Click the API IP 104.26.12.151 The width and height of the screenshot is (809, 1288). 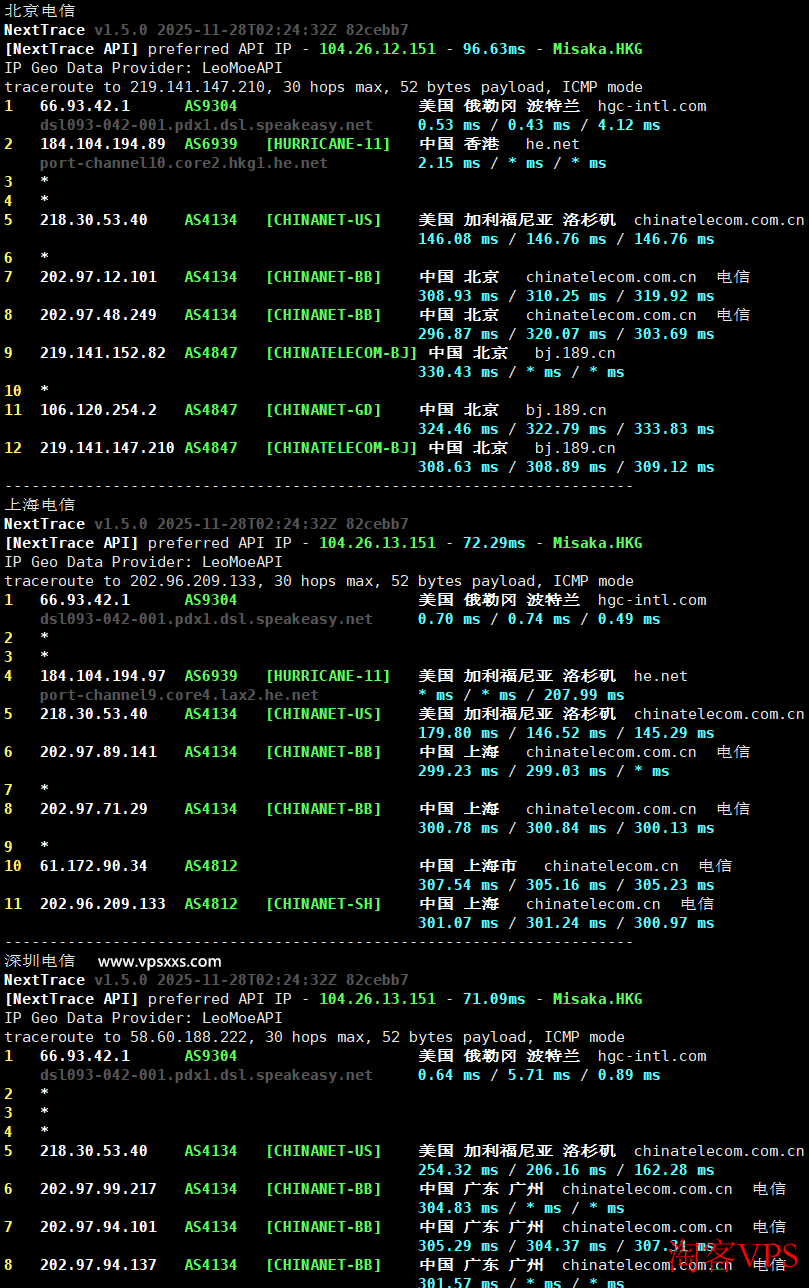[x=377, y=49]
